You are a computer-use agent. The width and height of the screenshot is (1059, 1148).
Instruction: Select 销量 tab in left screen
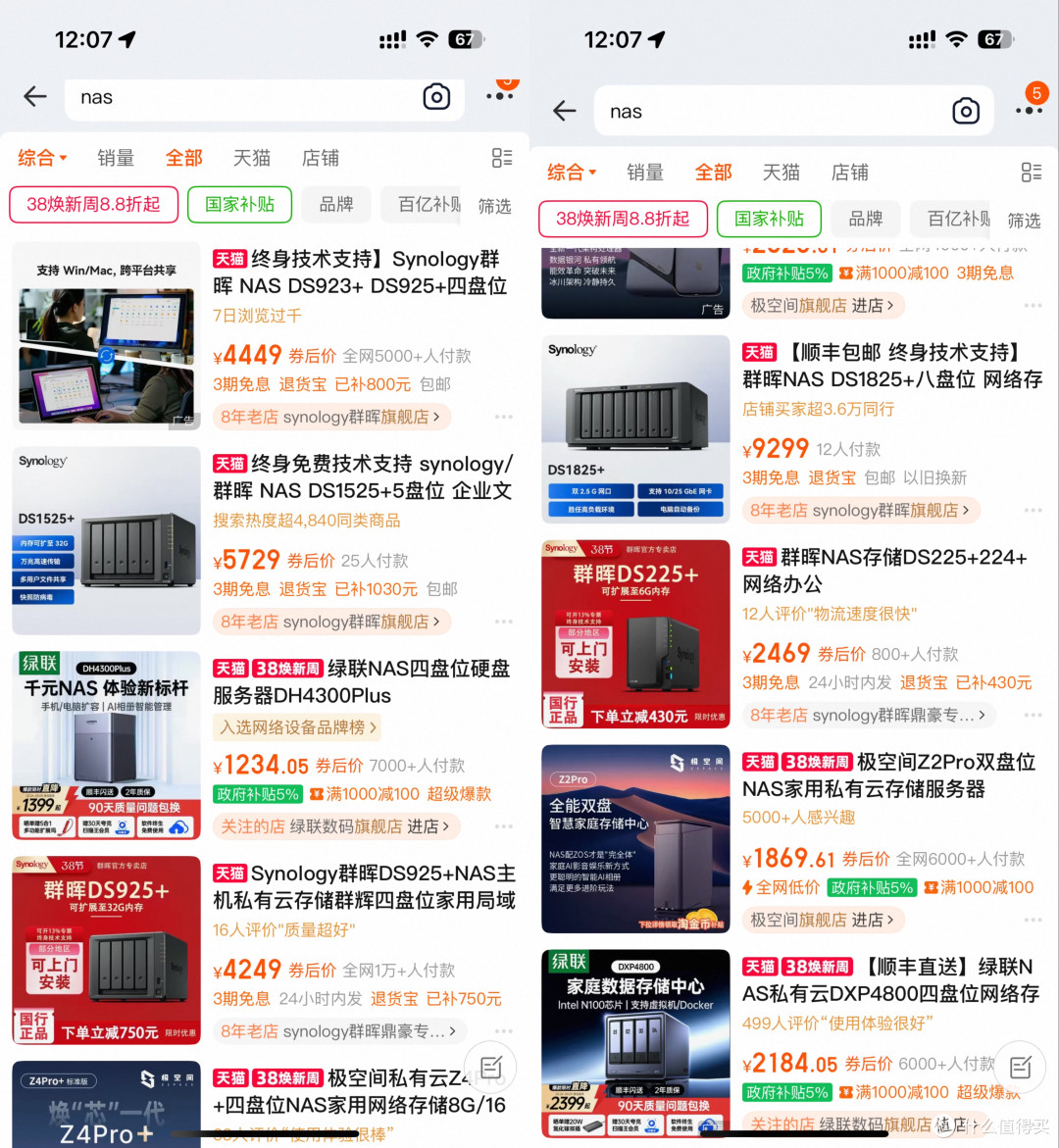tap(116, 158)
